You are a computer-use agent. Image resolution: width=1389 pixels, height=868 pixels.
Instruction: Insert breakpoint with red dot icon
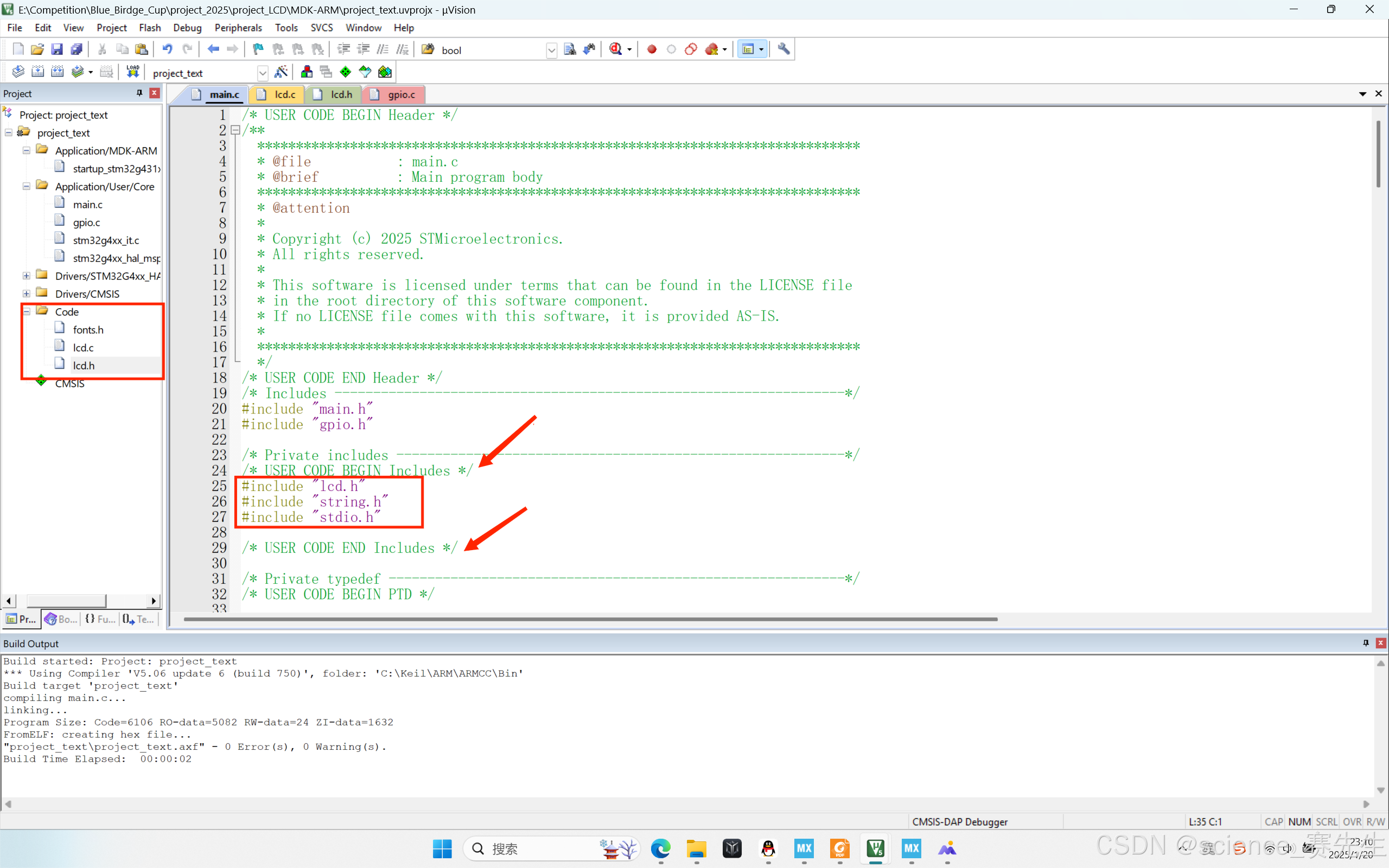click(x=652, y=49)
